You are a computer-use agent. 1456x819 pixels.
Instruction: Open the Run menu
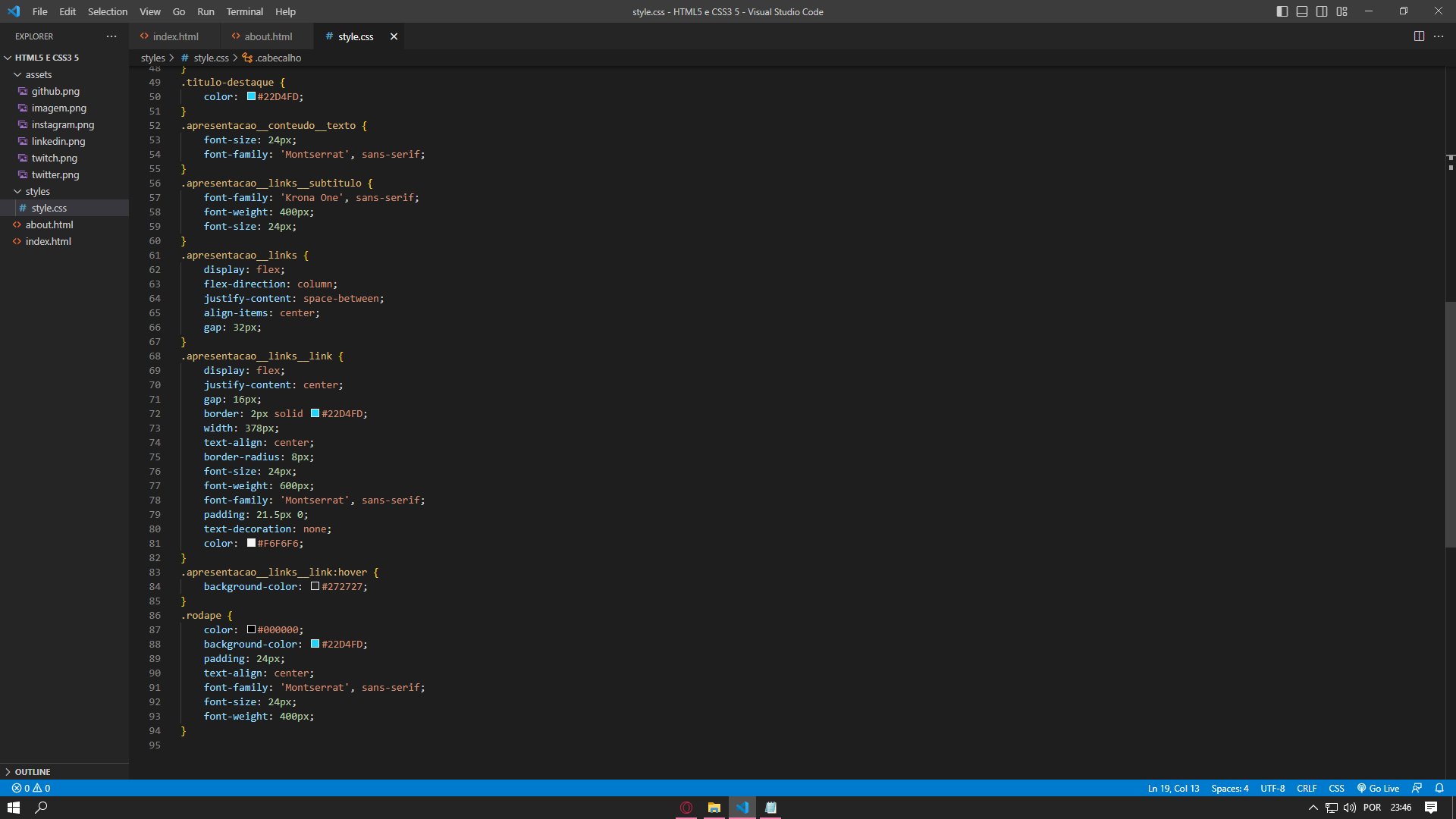(x=206, y=11)
